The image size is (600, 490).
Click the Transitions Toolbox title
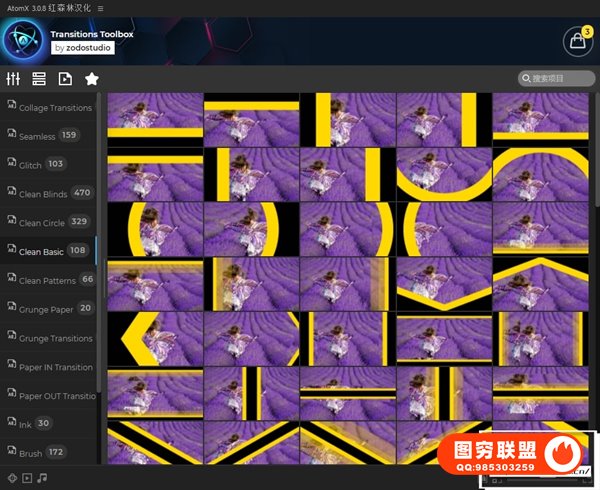point(91,33)
